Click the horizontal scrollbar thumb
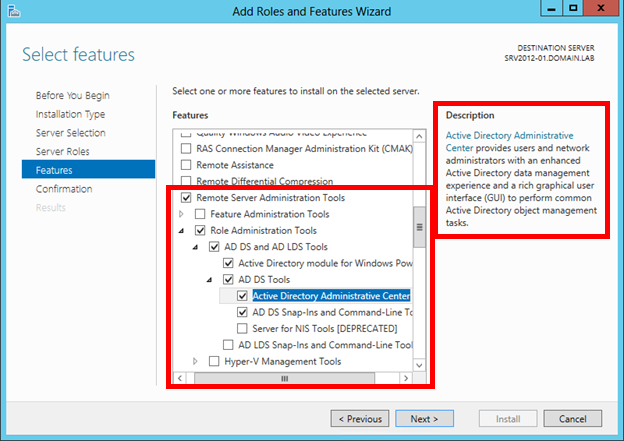This screenshot has width=624, height=441. tap(284, 378)
